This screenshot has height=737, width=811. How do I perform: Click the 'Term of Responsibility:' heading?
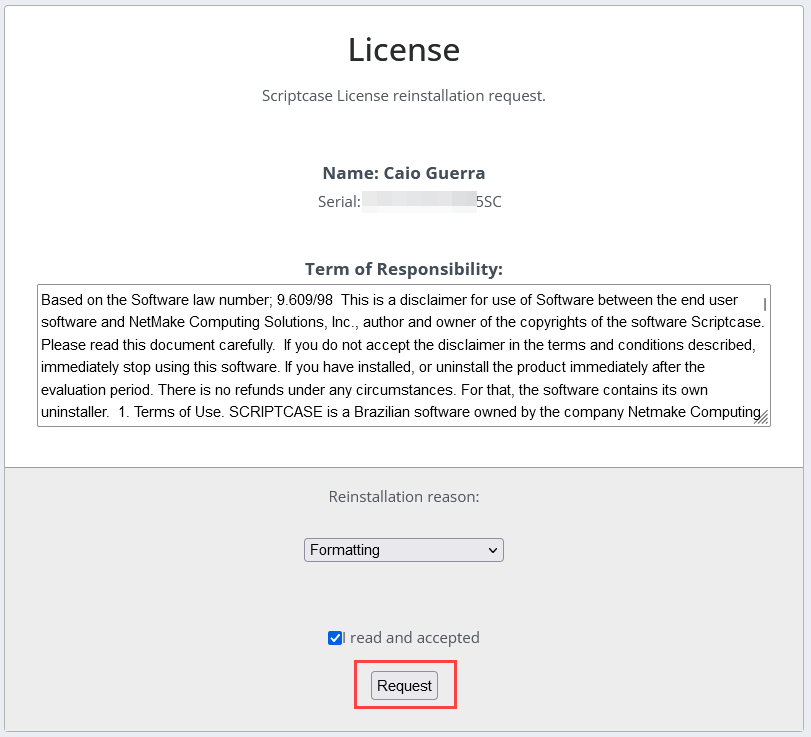(x=404, y=269)
